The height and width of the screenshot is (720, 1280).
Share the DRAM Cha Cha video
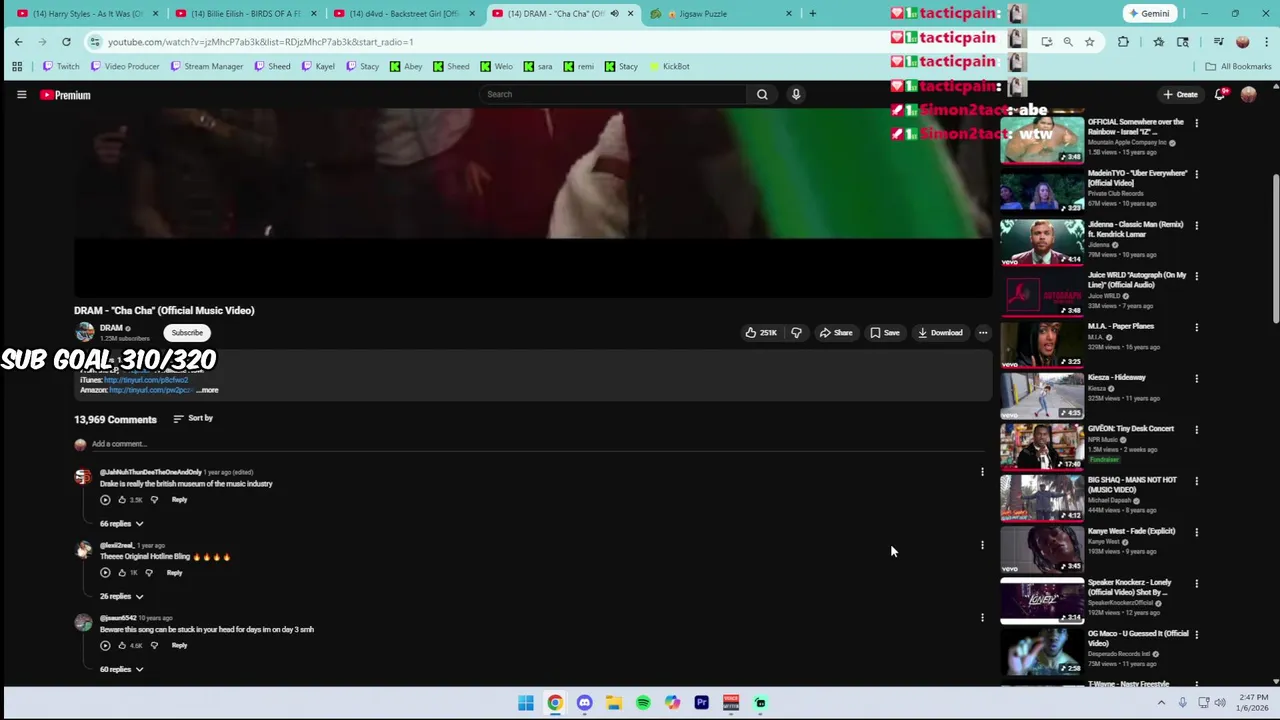point(836,333)
